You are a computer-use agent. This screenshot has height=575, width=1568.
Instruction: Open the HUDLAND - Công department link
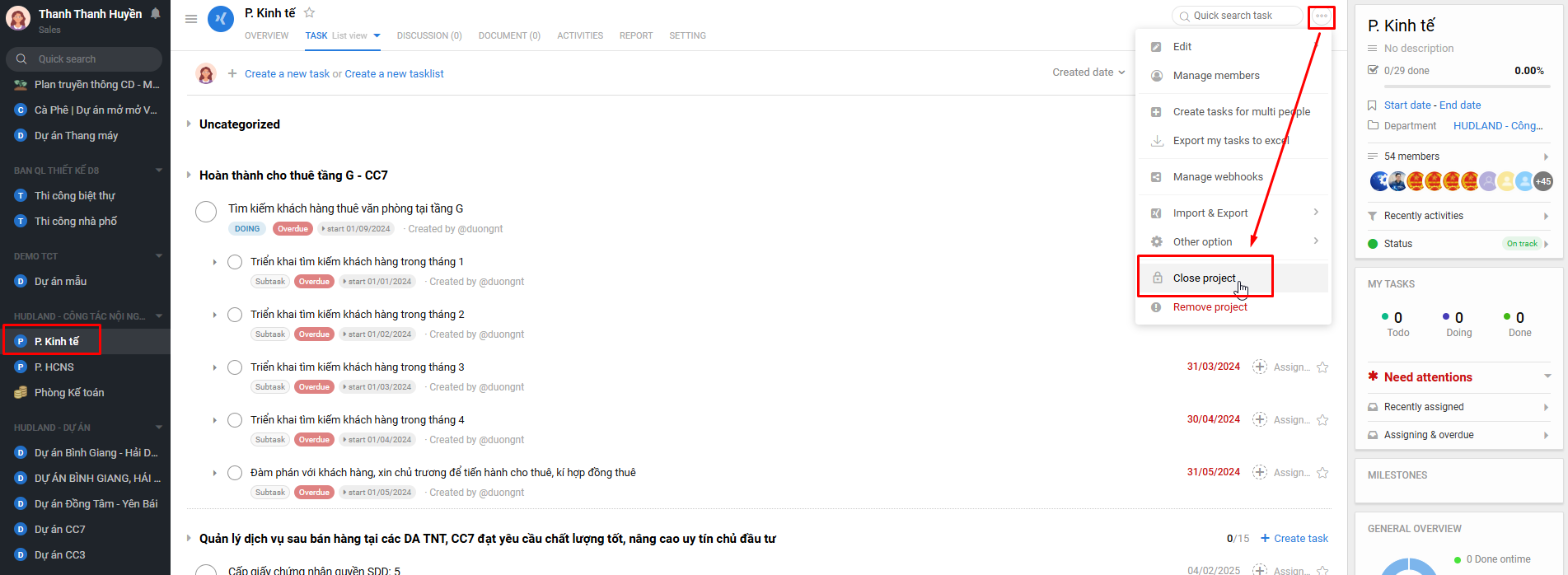coord(1498,125)
